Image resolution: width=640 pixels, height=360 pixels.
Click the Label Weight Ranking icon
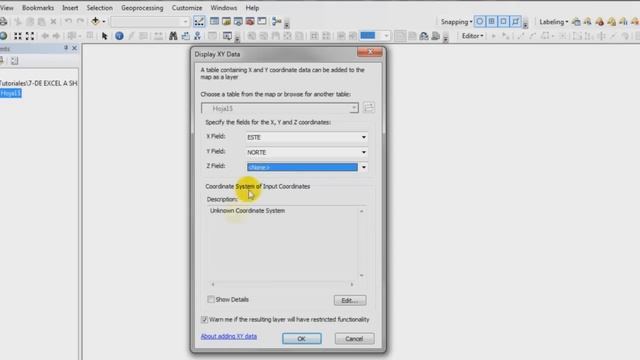[x=600, y=22]
